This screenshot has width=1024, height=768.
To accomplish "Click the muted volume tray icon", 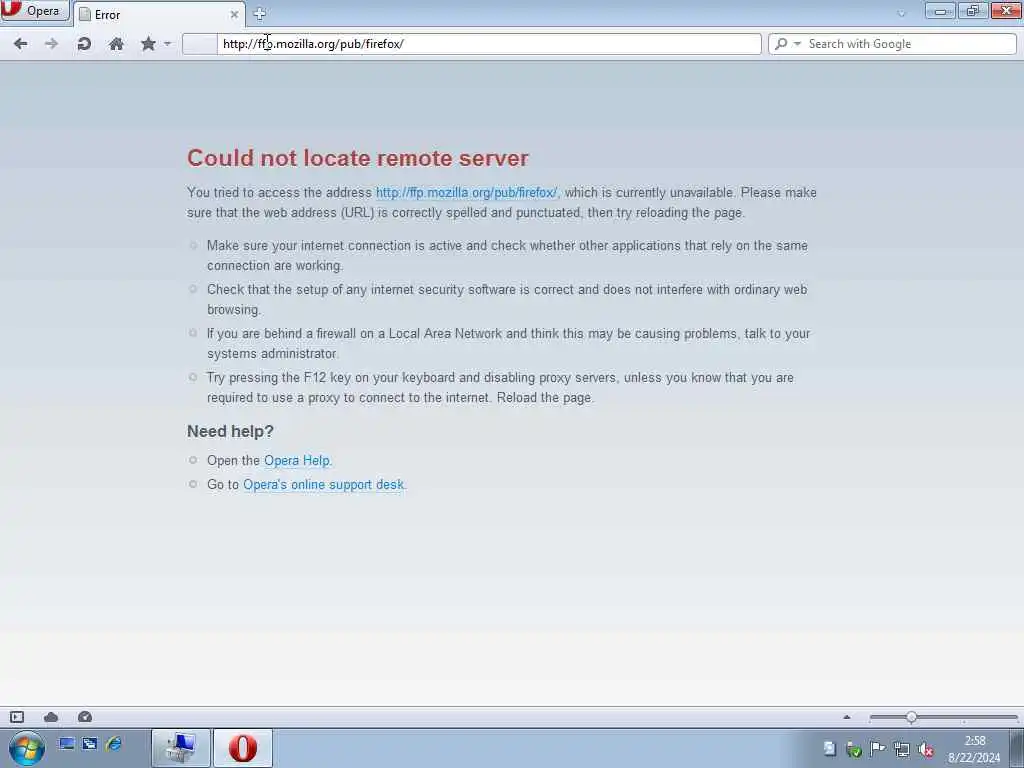I will point(926,750).
